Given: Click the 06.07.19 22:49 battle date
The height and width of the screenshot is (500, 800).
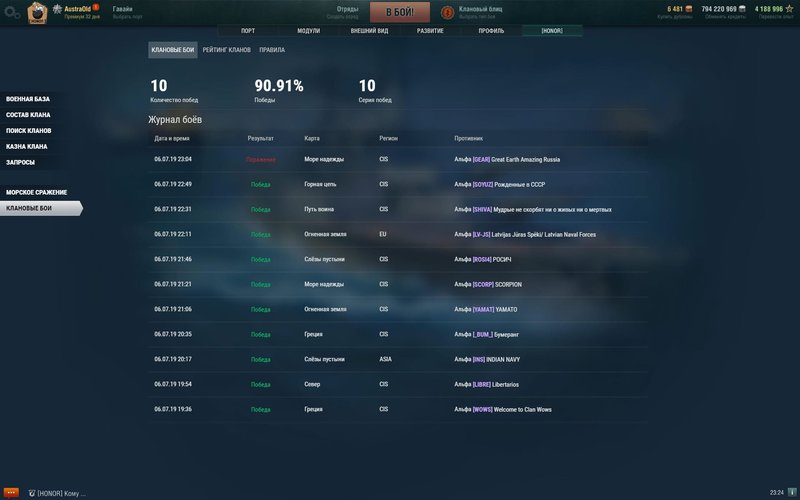Looking at the screenshot, I should click(x=173, y=184).
